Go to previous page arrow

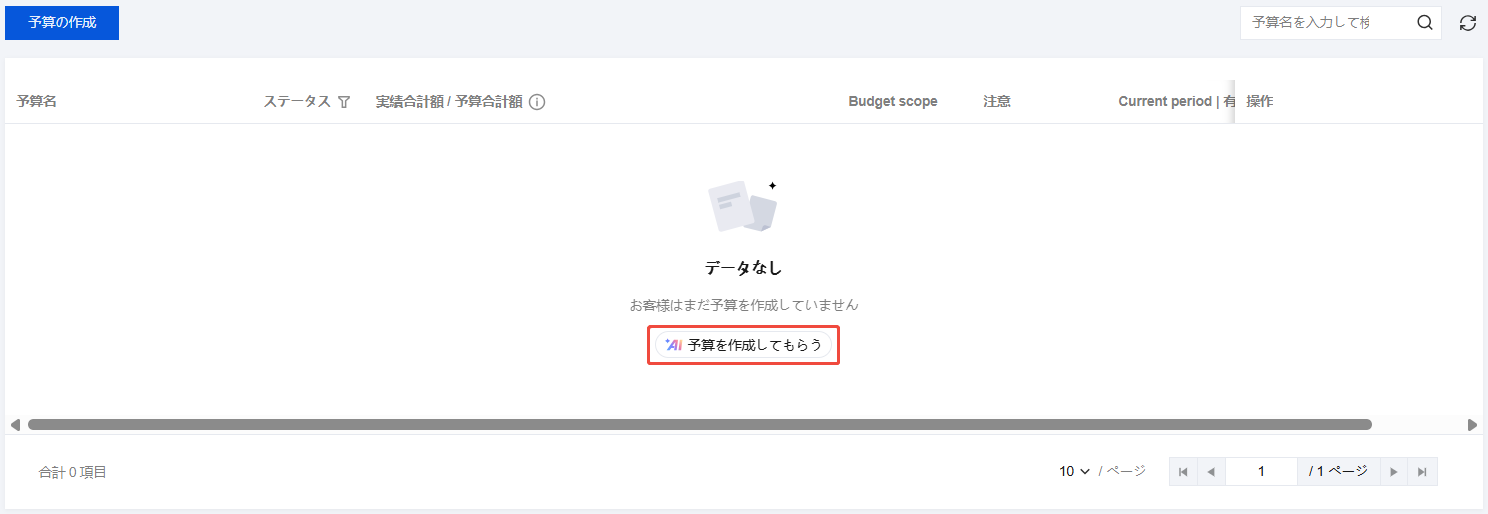(x=1210, y=471)
